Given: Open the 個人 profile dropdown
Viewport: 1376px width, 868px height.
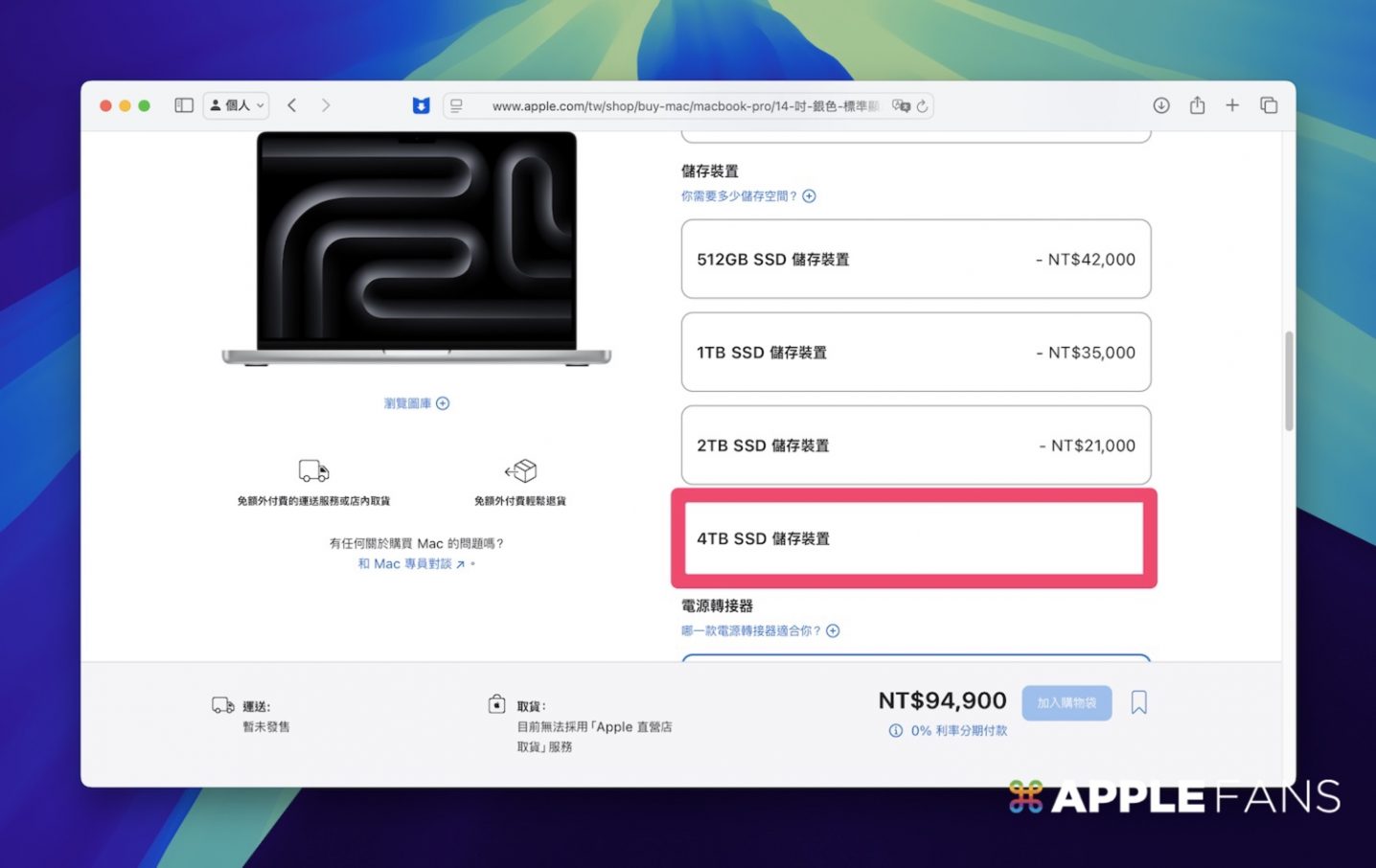Looking at the screenshot, I should coord(237,105).
